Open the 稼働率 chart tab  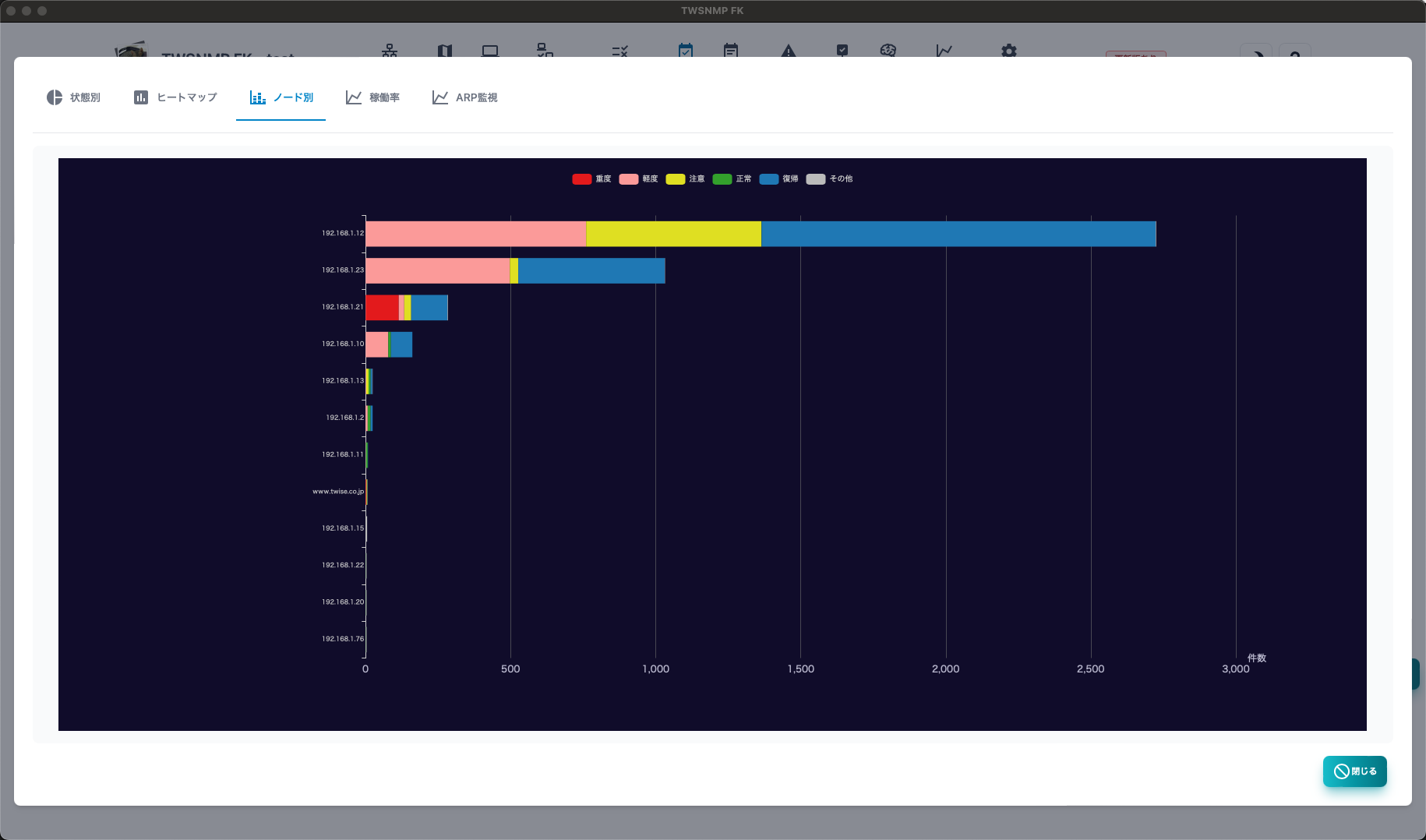(372, 97)
